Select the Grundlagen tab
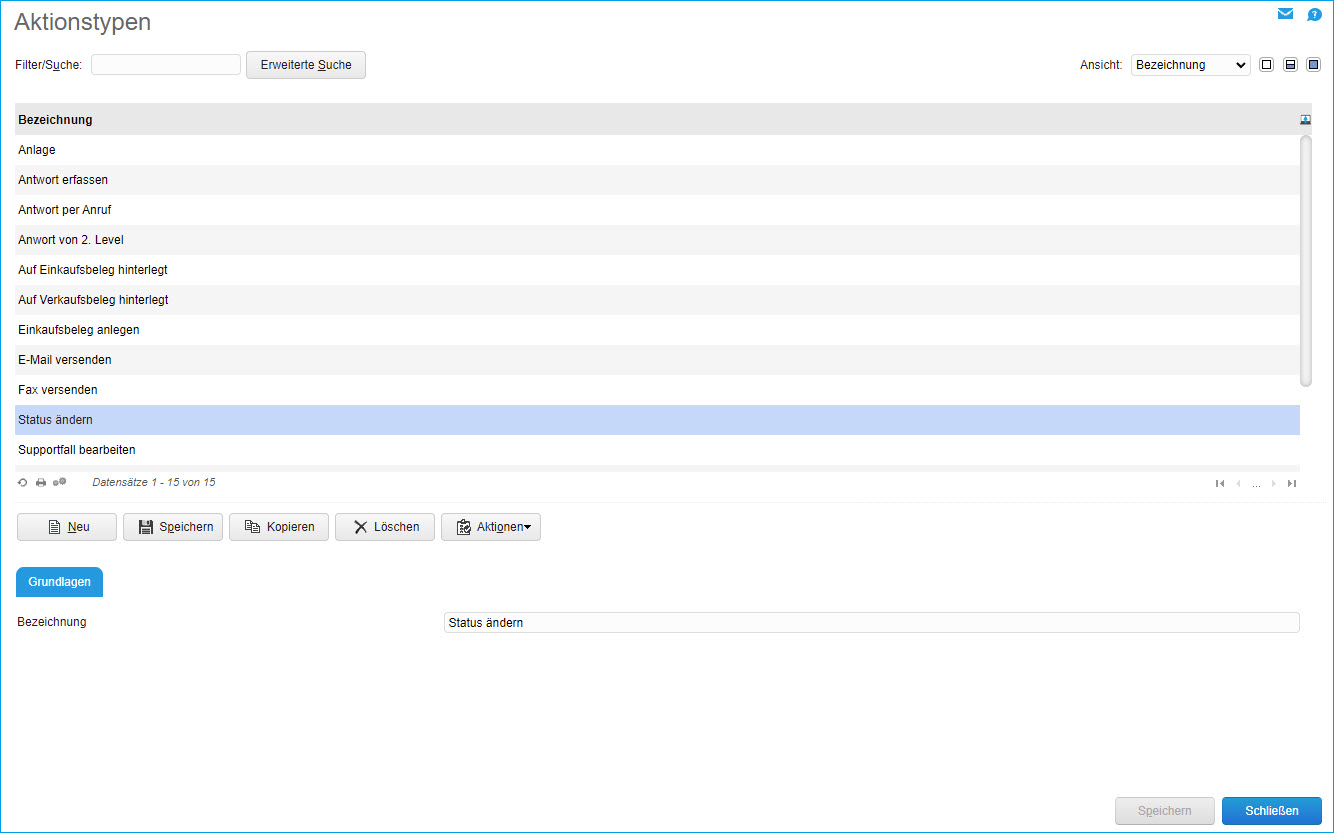1334x833 pixels. coord(59,582)
